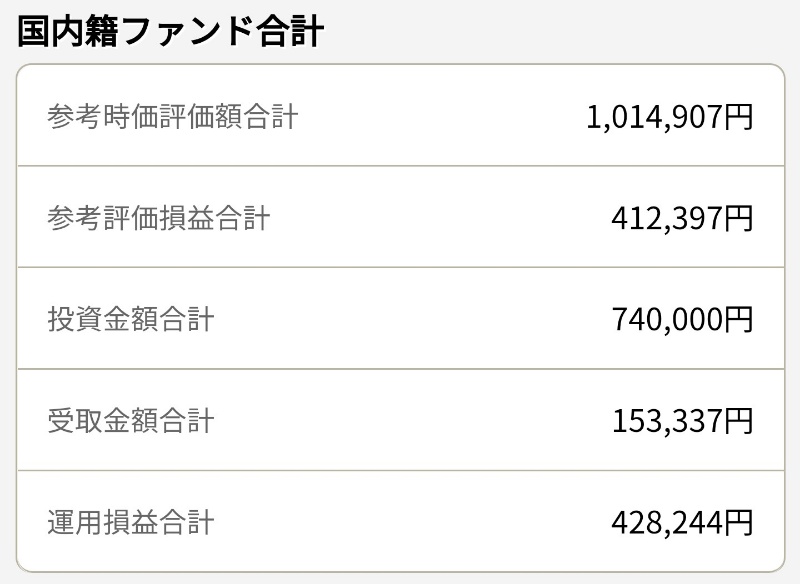Select the 受取金額合計 label

131,421
